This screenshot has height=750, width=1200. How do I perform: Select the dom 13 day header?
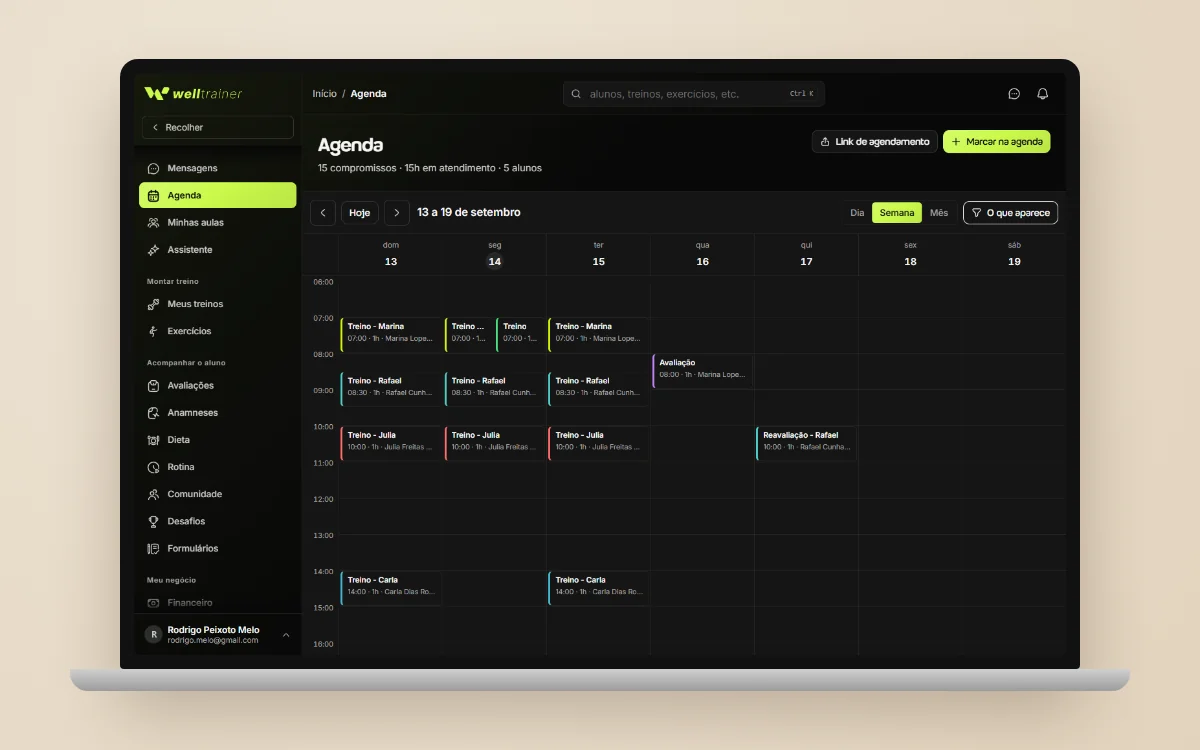coord(391,254)
